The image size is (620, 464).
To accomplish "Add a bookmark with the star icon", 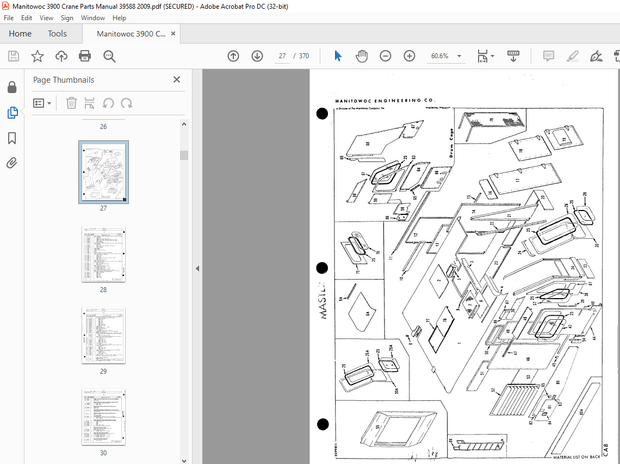I will click(38, 56).
